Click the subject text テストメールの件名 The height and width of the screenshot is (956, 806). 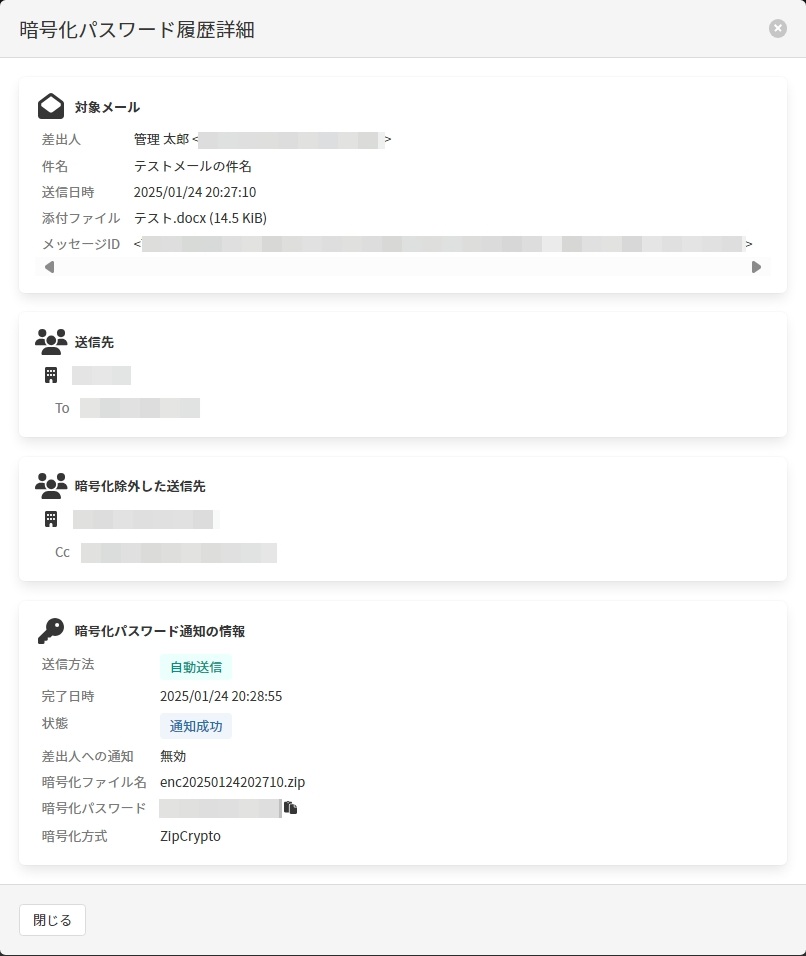193,166
